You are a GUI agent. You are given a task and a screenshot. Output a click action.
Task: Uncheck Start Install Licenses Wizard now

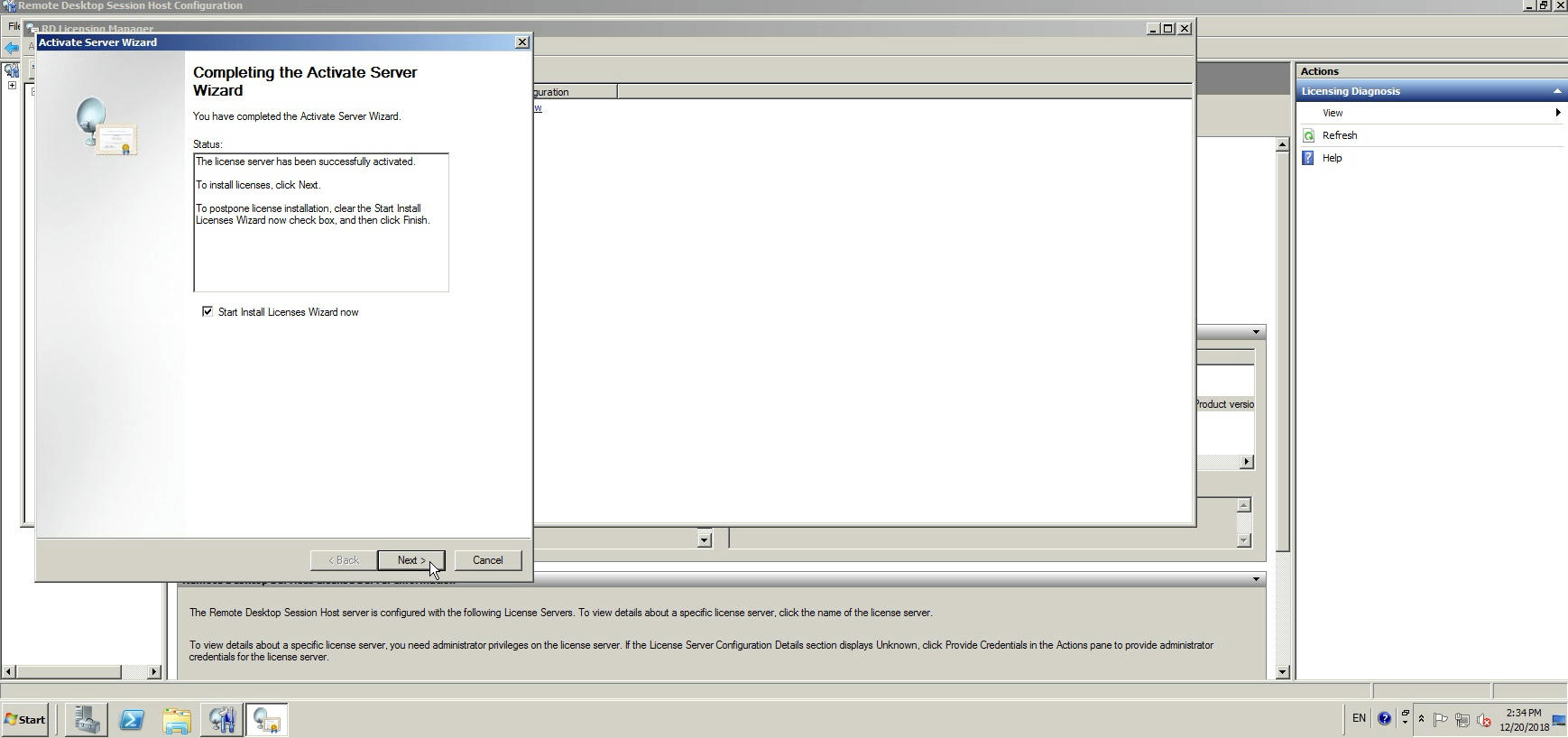pyautogui.click(x=208, y=311)
